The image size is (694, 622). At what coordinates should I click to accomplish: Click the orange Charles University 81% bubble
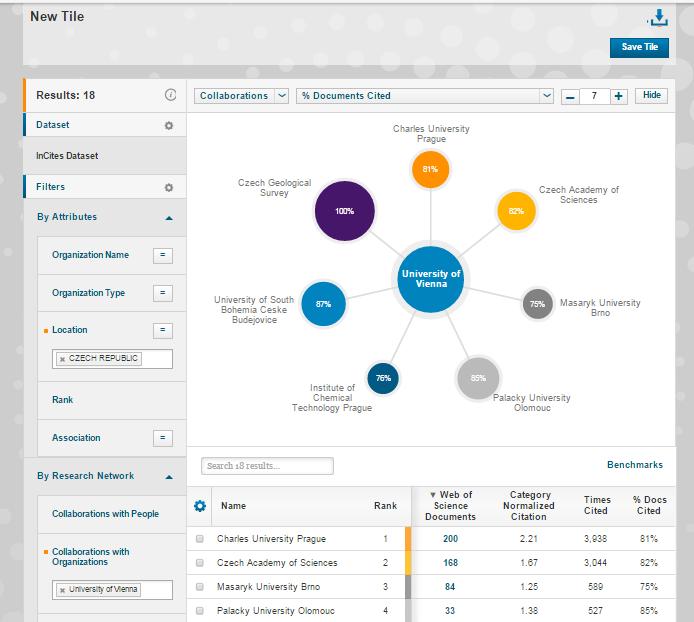(x=430, y=169)
